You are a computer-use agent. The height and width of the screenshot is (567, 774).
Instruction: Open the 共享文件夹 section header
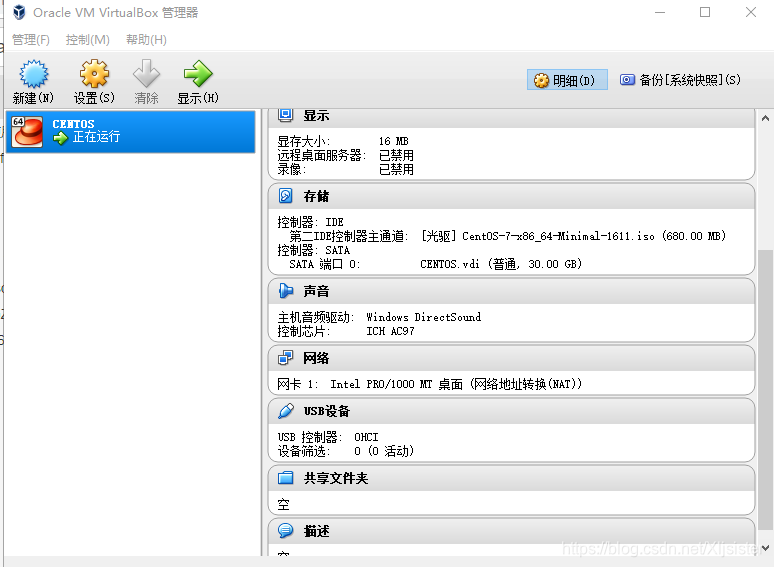pyautogui.click(x=511, y=478)
